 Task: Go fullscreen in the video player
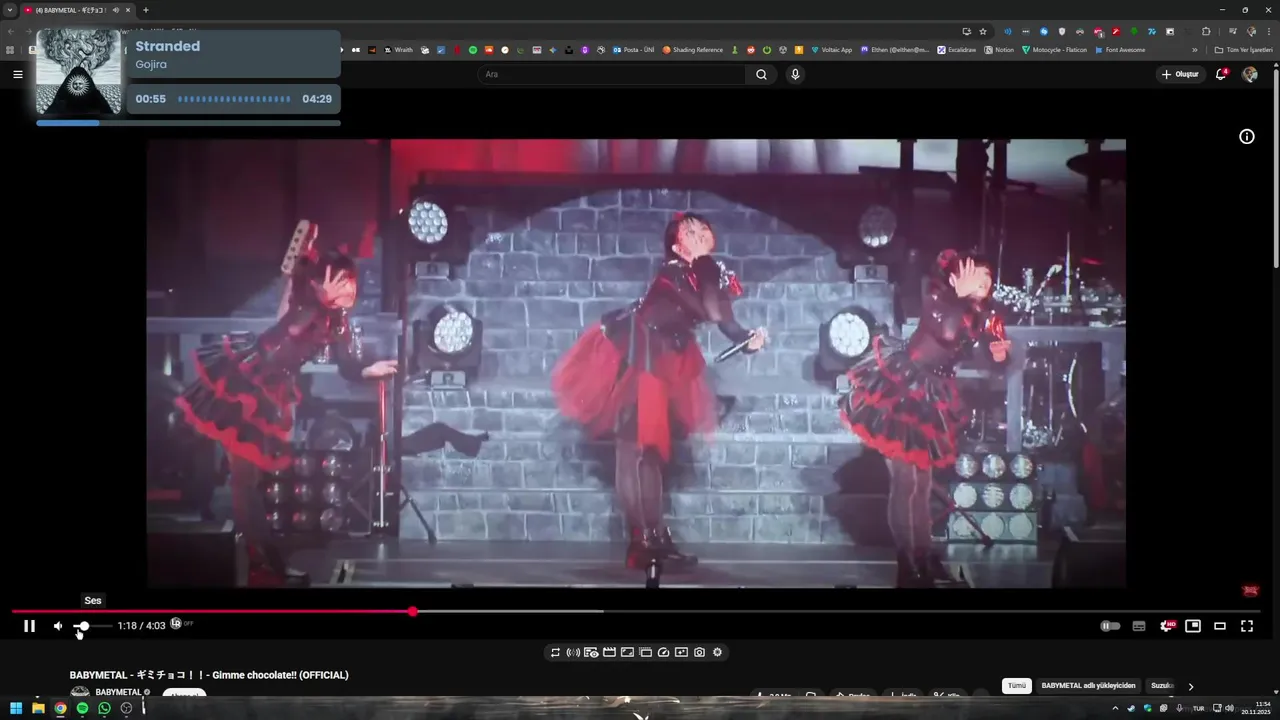pos(1247,626)
